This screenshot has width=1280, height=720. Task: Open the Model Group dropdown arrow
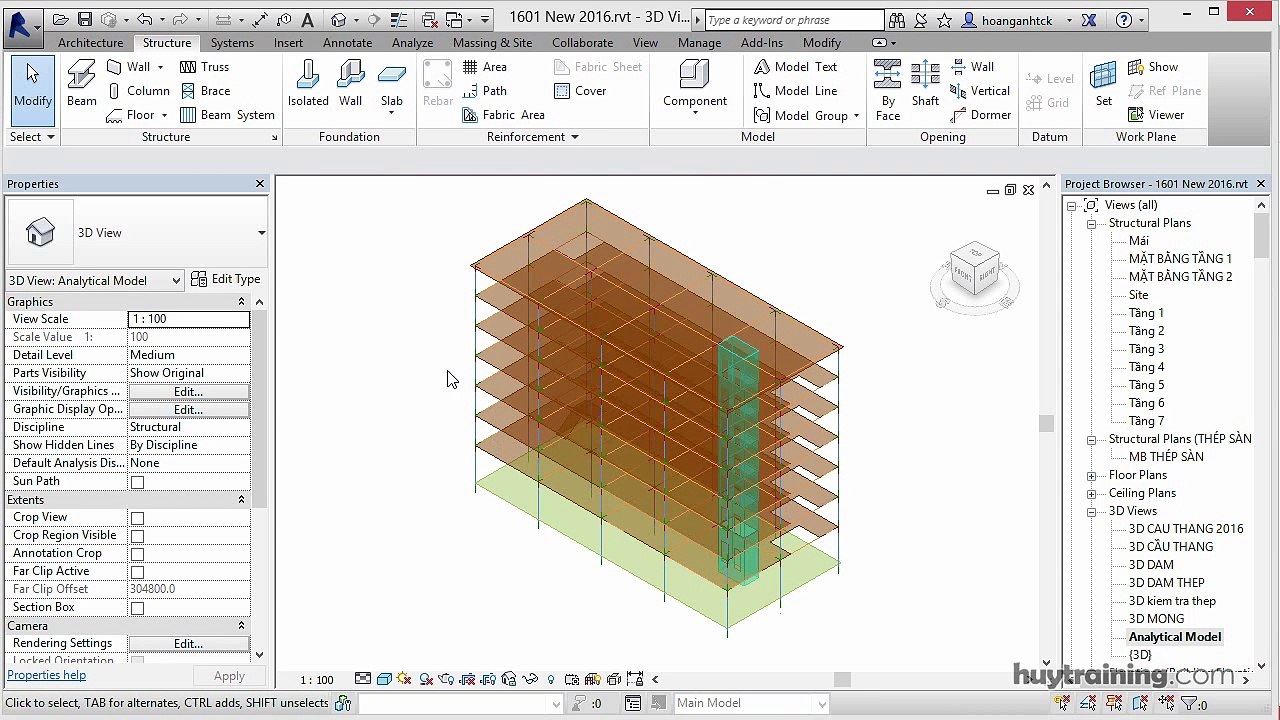(x=856, y=116)
